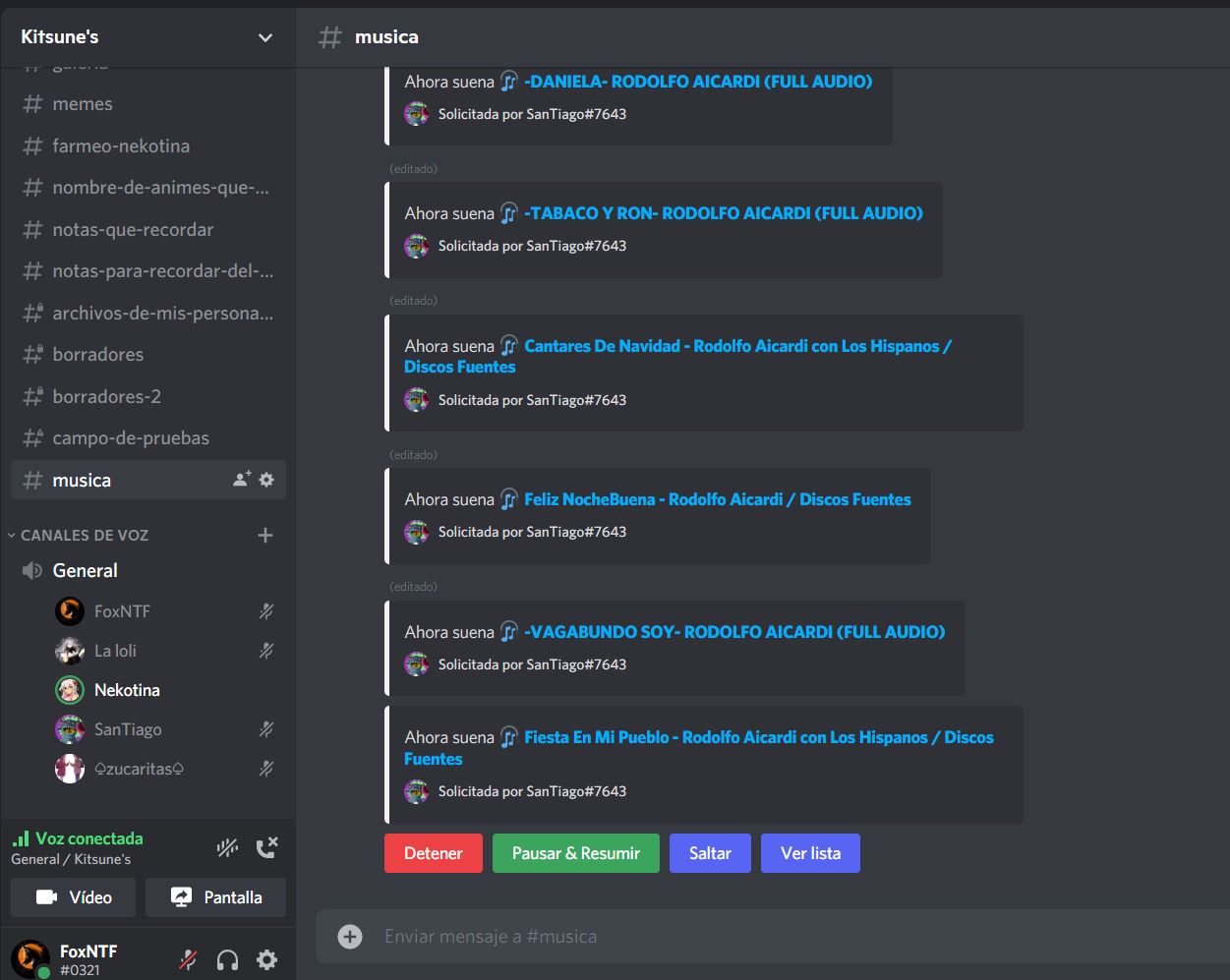Share screen with Pantalla button
This screenshot has width=1230, height=980.
pos(216,897)
